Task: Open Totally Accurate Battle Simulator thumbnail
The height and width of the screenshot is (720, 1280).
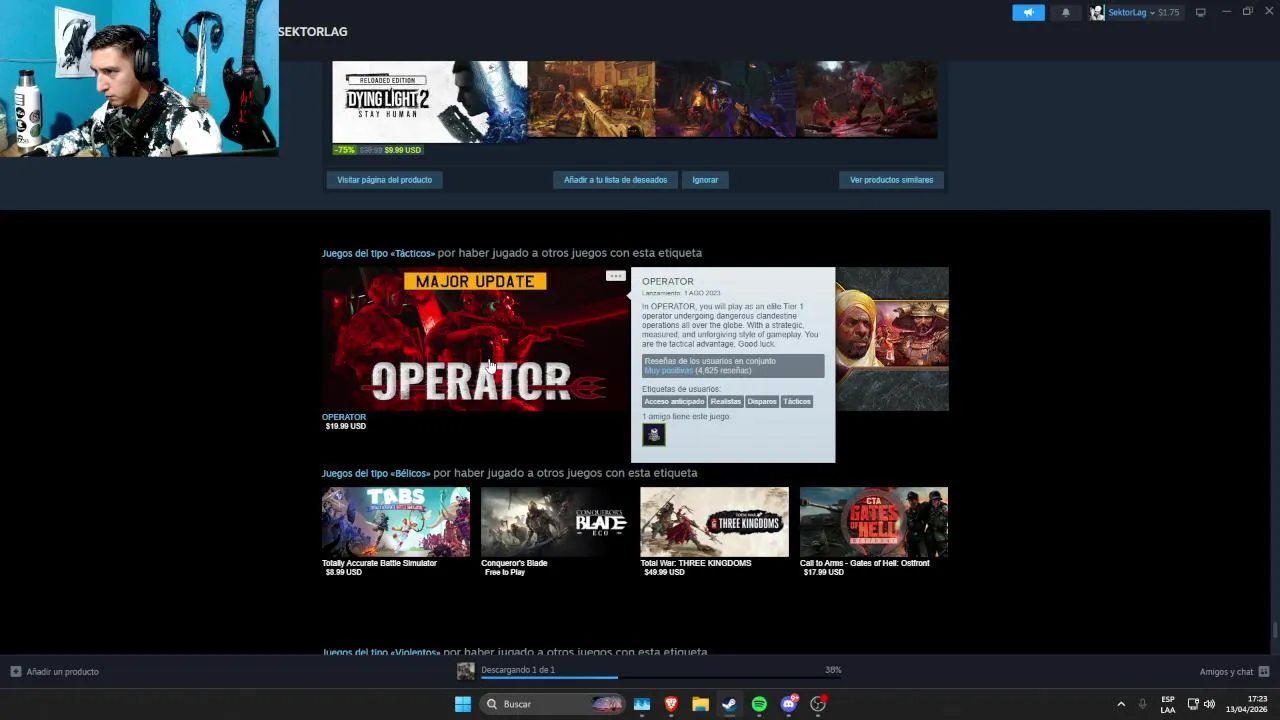Action: tap(396, 522)
